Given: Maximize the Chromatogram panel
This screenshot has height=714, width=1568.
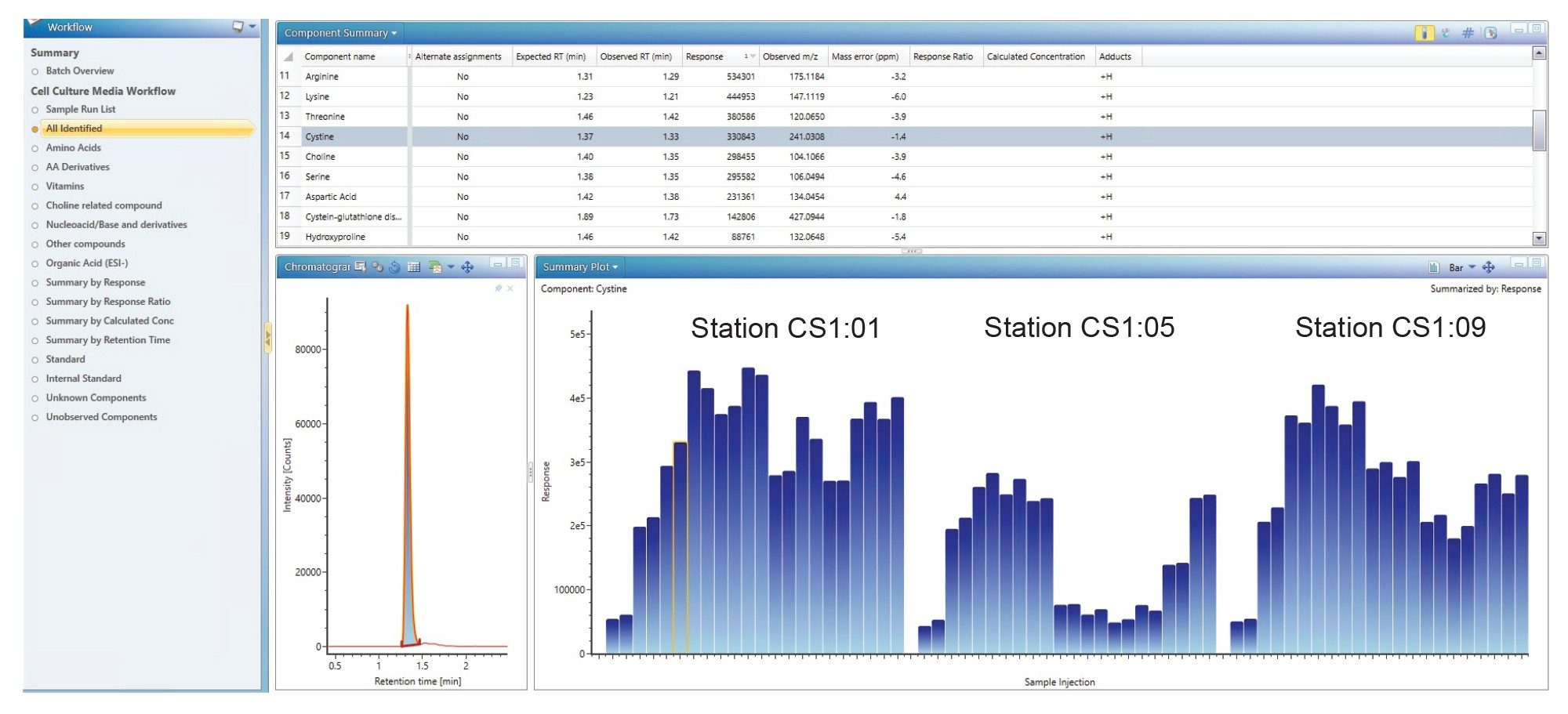Looking at the screenshot, I should click(x=515, y=263).
